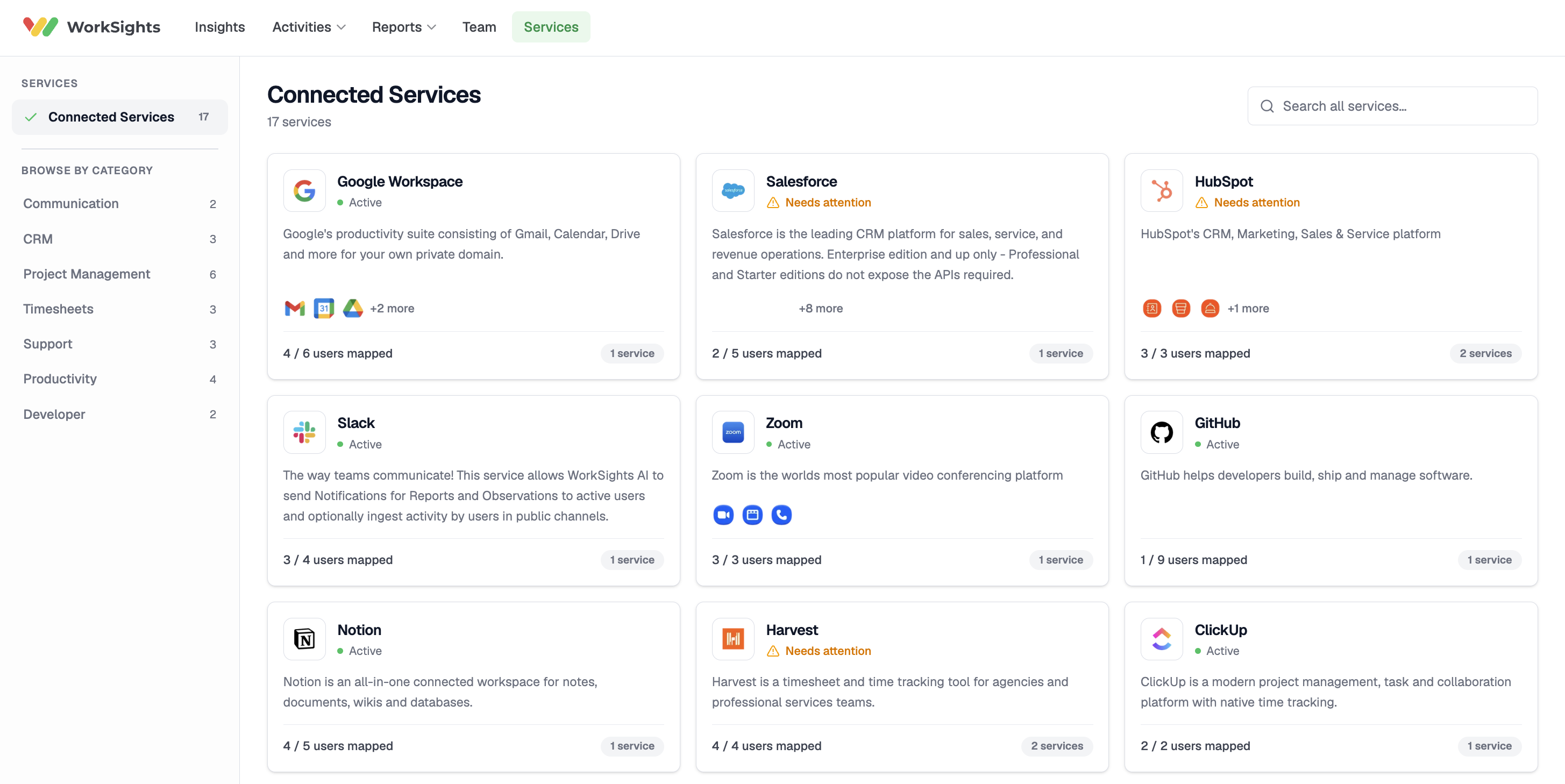This screenshot has width=1565, height=784.
Task: Open the Slack logo icon
Action: [x=304, y=432]
